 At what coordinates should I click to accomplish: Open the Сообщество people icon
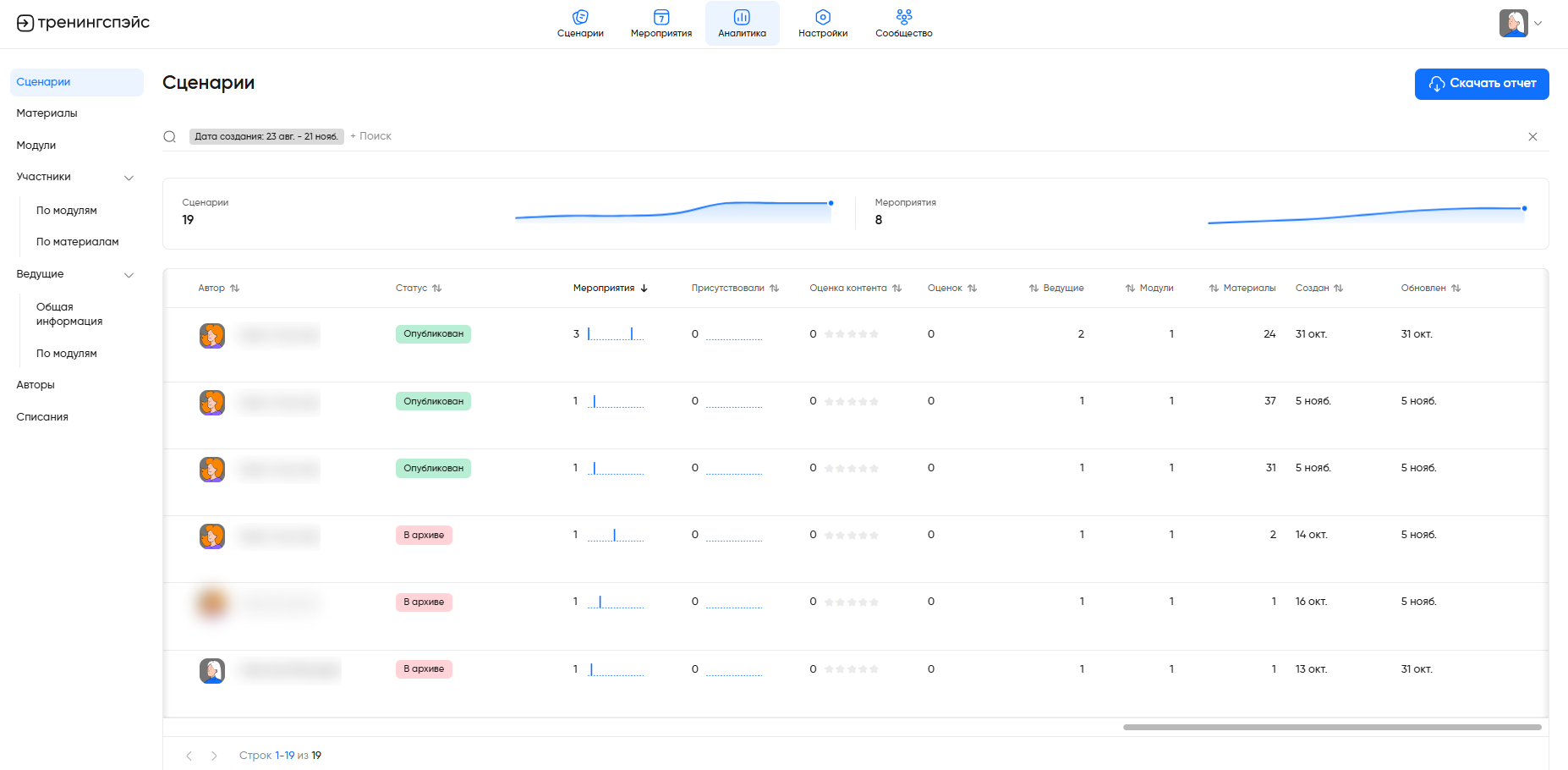pyautogui.click(x=903, y=17)
